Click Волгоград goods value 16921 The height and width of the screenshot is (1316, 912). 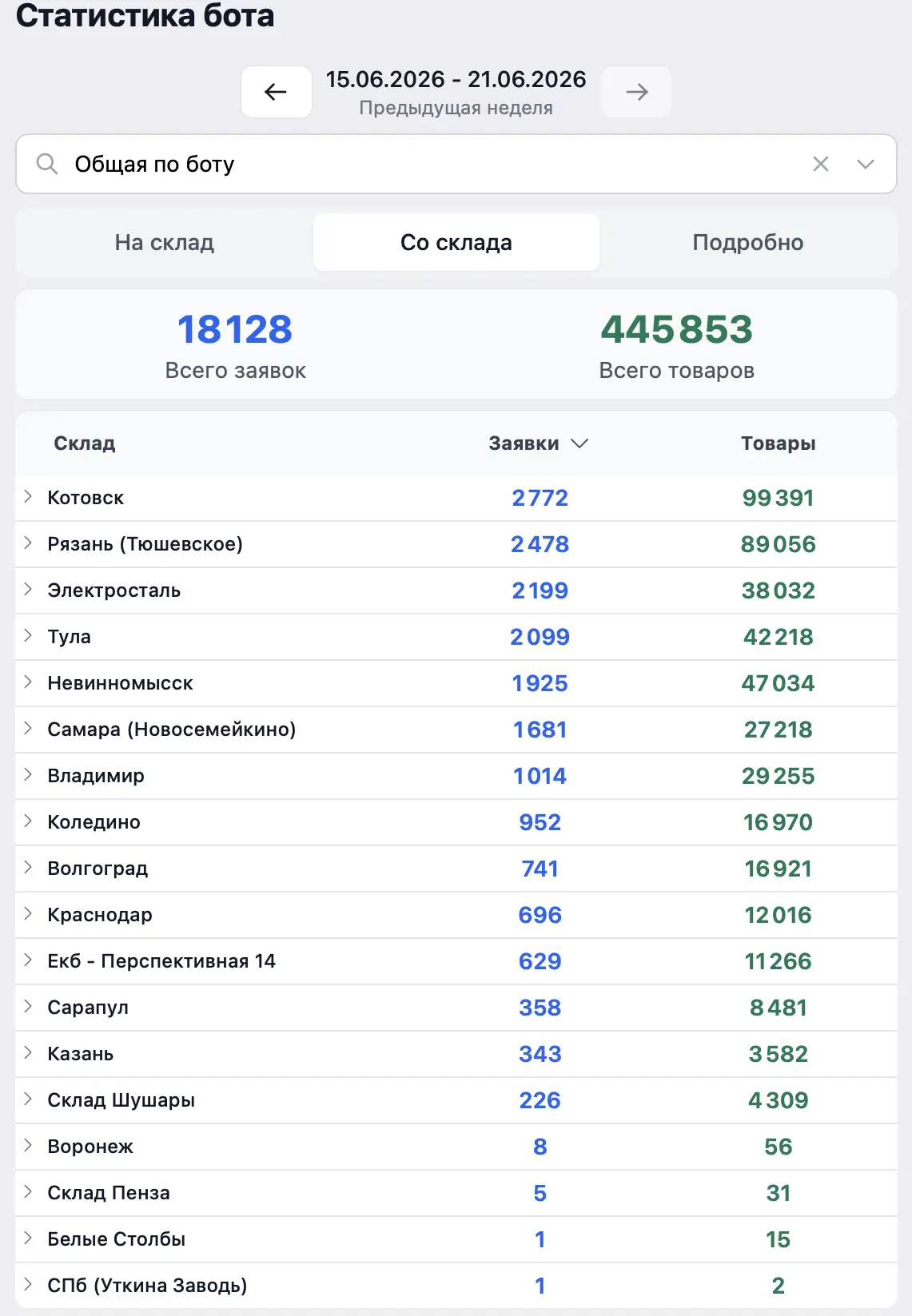(x=779, y=869)
